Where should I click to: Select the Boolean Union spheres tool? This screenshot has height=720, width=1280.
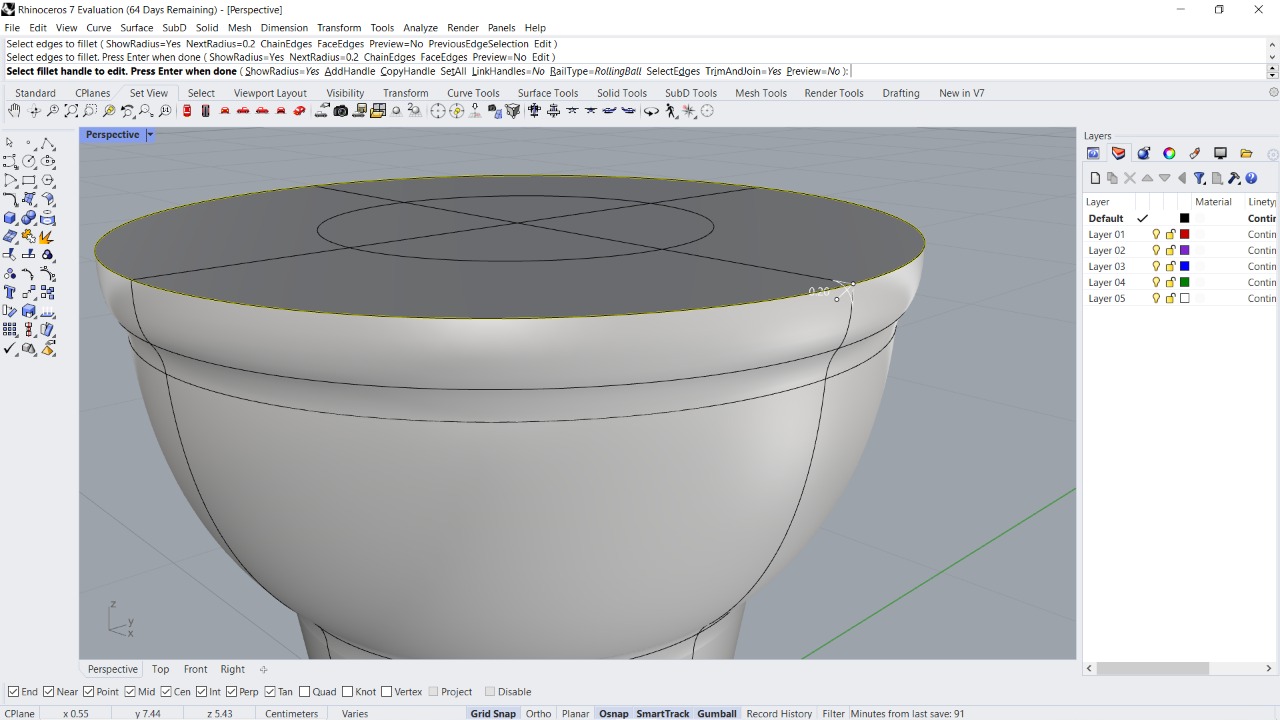point(29,218)
